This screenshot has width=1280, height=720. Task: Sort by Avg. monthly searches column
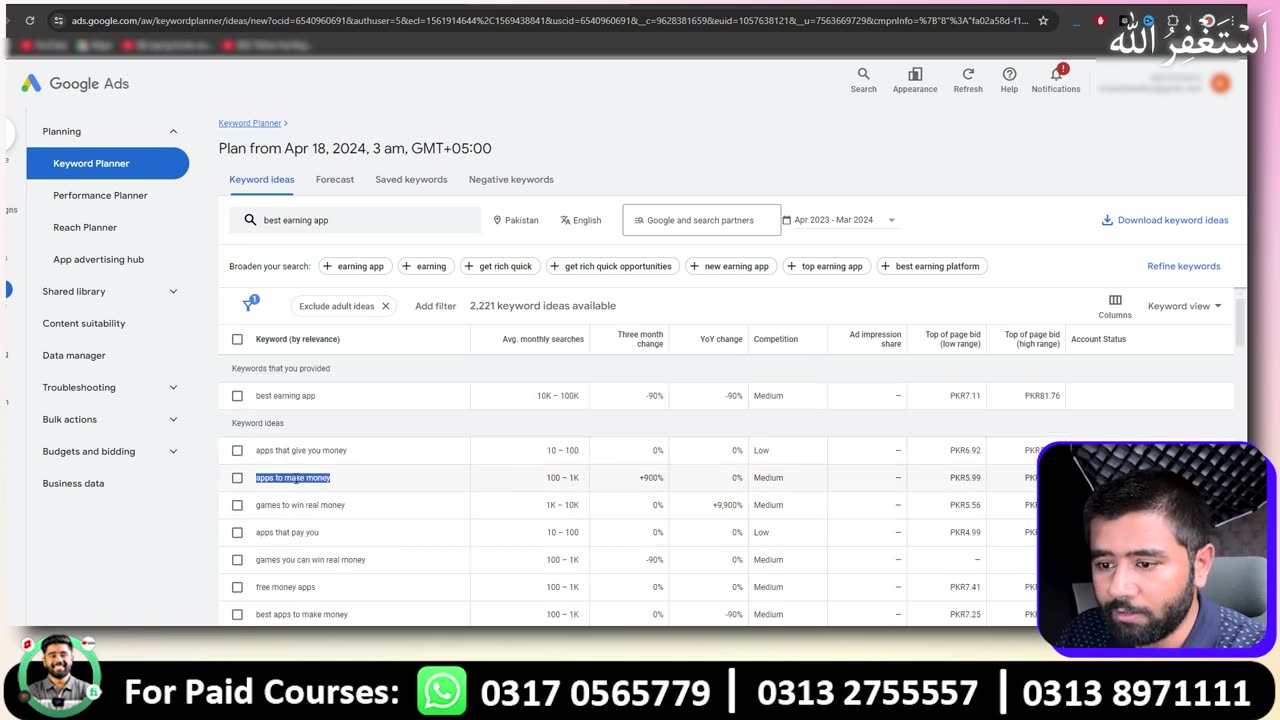coord(543,339)
